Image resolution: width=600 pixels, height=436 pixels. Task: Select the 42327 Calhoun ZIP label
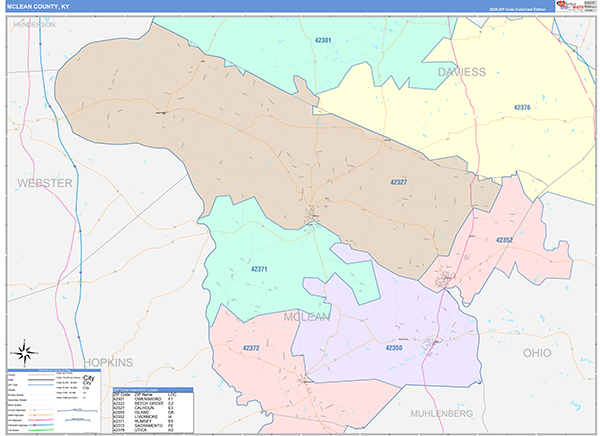click(398, 182)
